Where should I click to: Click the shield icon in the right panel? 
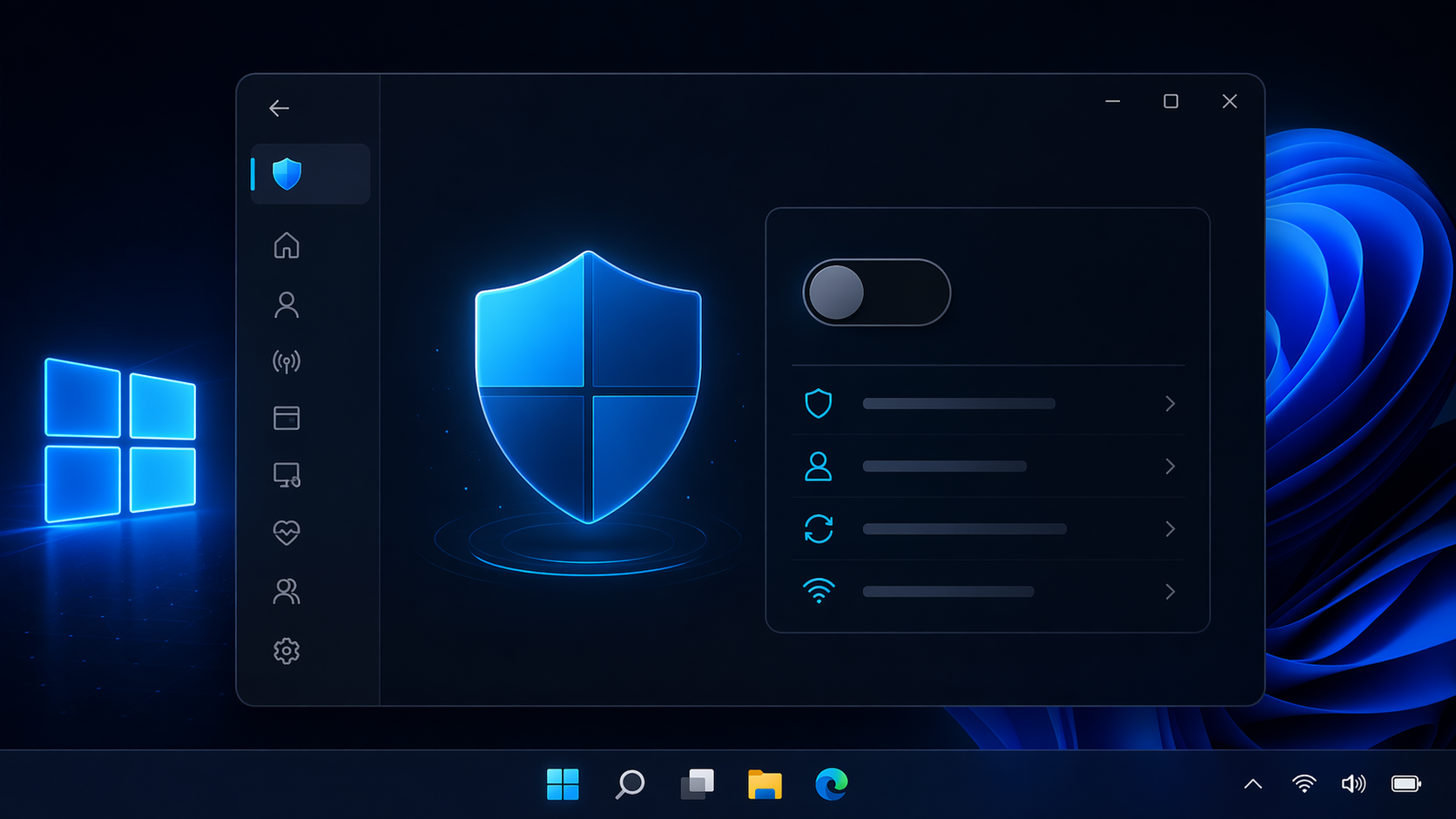(x=819, y=403)
